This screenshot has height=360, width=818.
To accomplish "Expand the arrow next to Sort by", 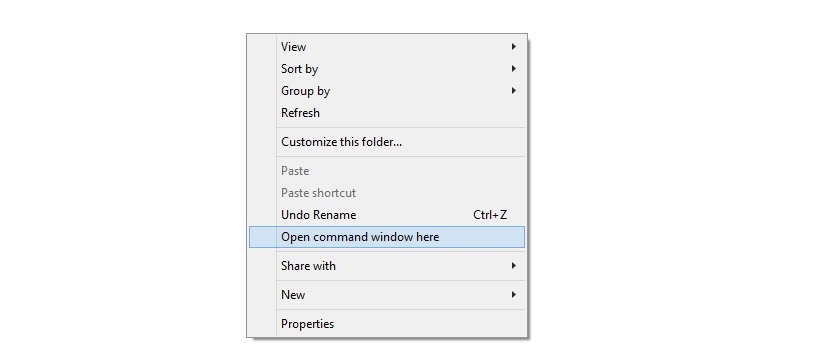I will 514,68.
